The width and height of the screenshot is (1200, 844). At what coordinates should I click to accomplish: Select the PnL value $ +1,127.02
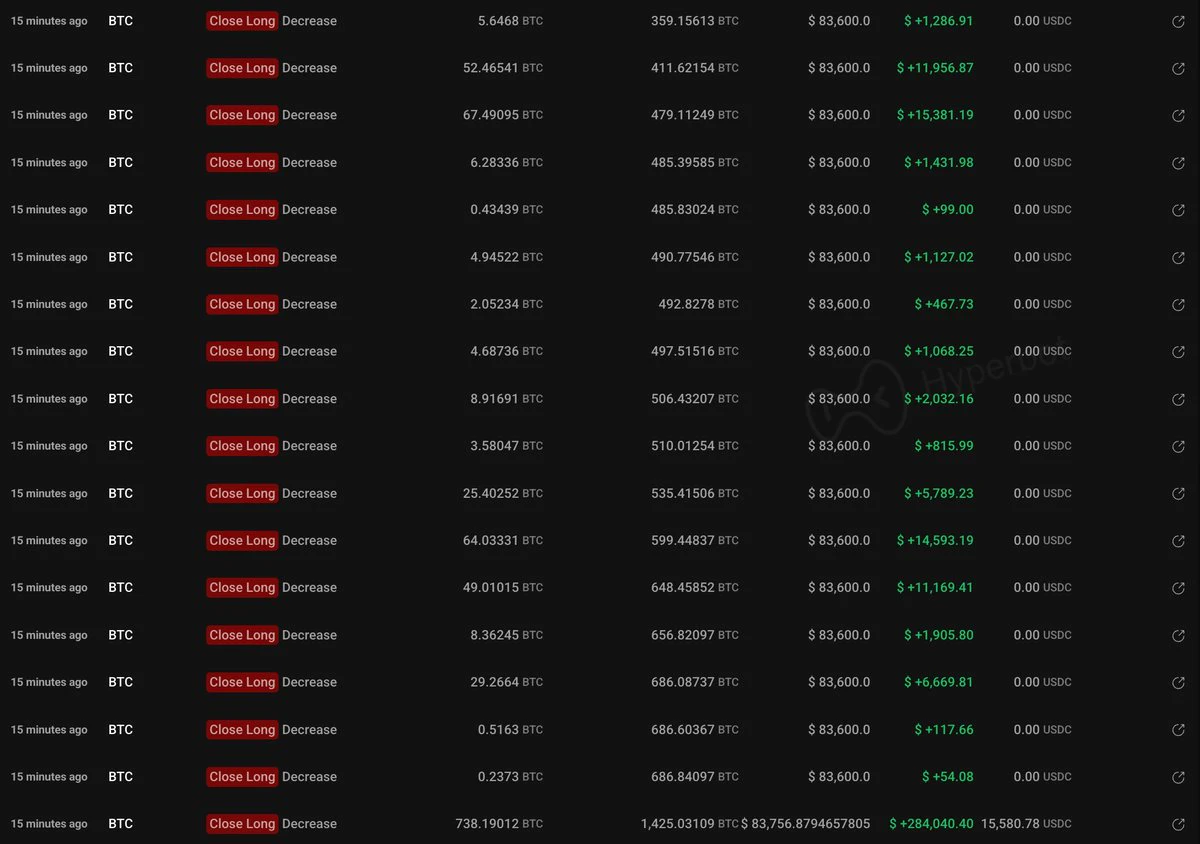tap(939, 257)
